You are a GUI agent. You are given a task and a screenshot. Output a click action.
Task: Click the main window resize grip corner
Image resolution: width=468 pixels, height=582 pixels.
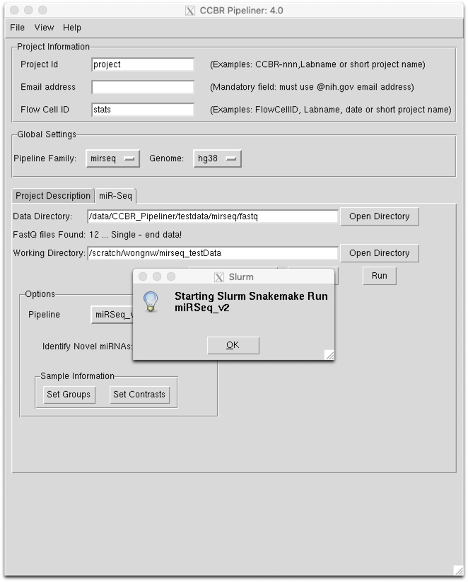point(459,570)
